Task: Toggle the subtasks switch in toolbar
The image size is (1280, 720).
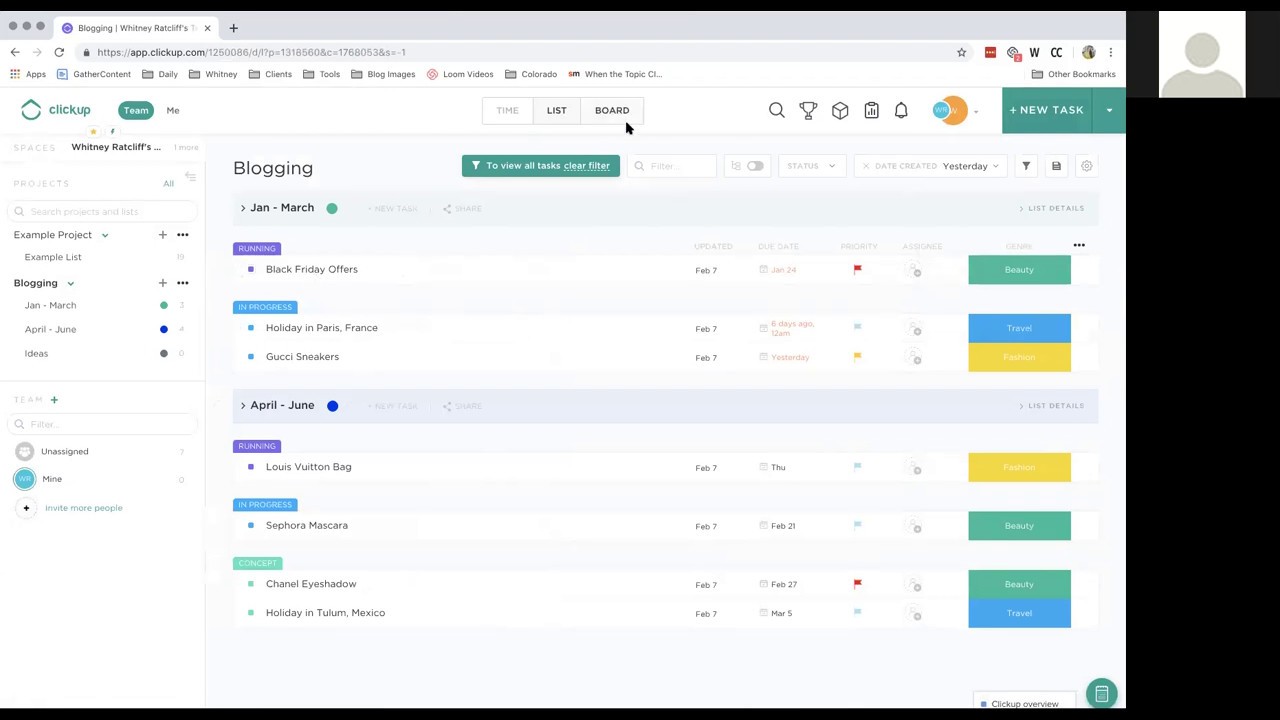Action: (754, 166)
